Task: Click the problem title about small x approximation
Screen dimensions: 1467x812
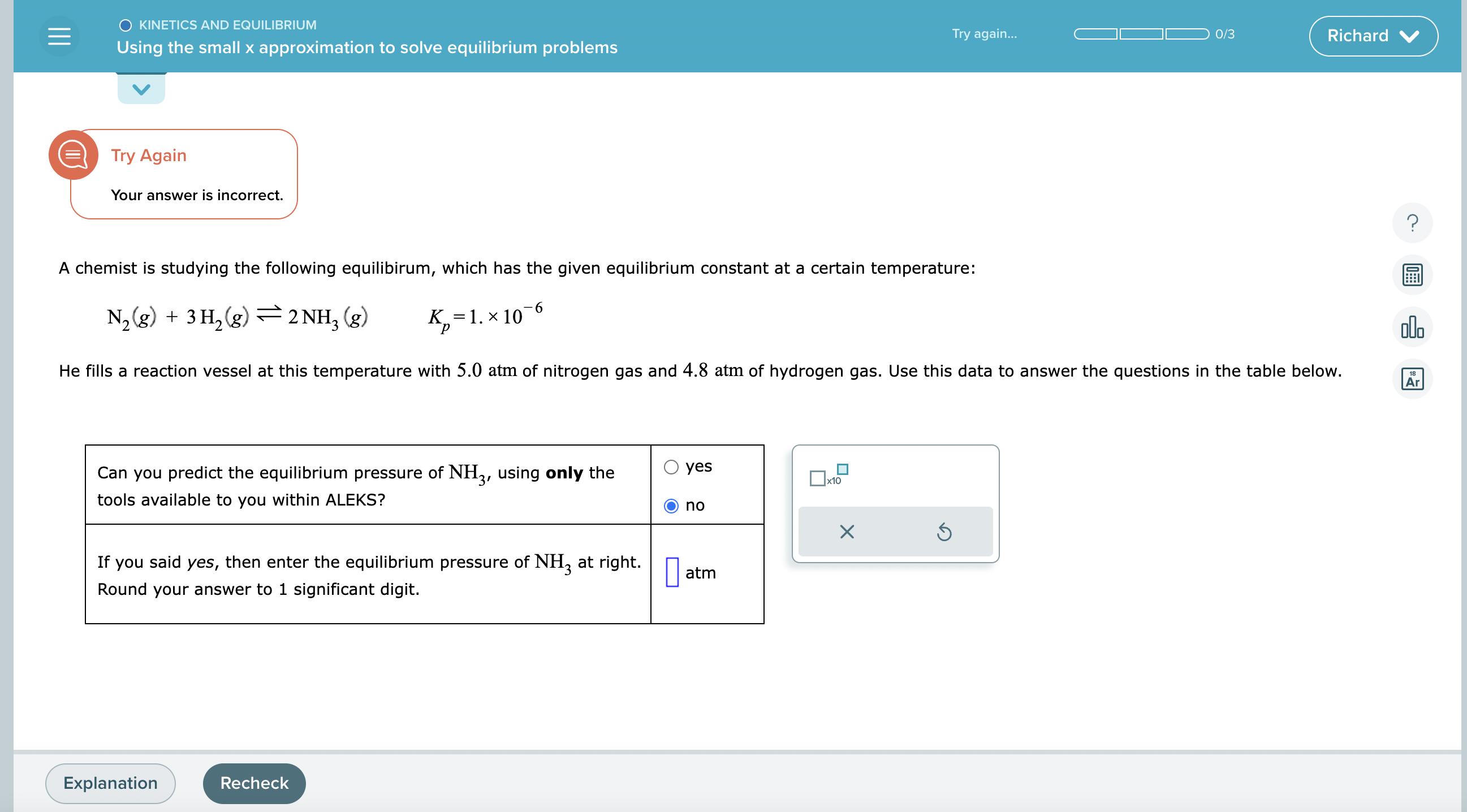Action: point(366,47)
